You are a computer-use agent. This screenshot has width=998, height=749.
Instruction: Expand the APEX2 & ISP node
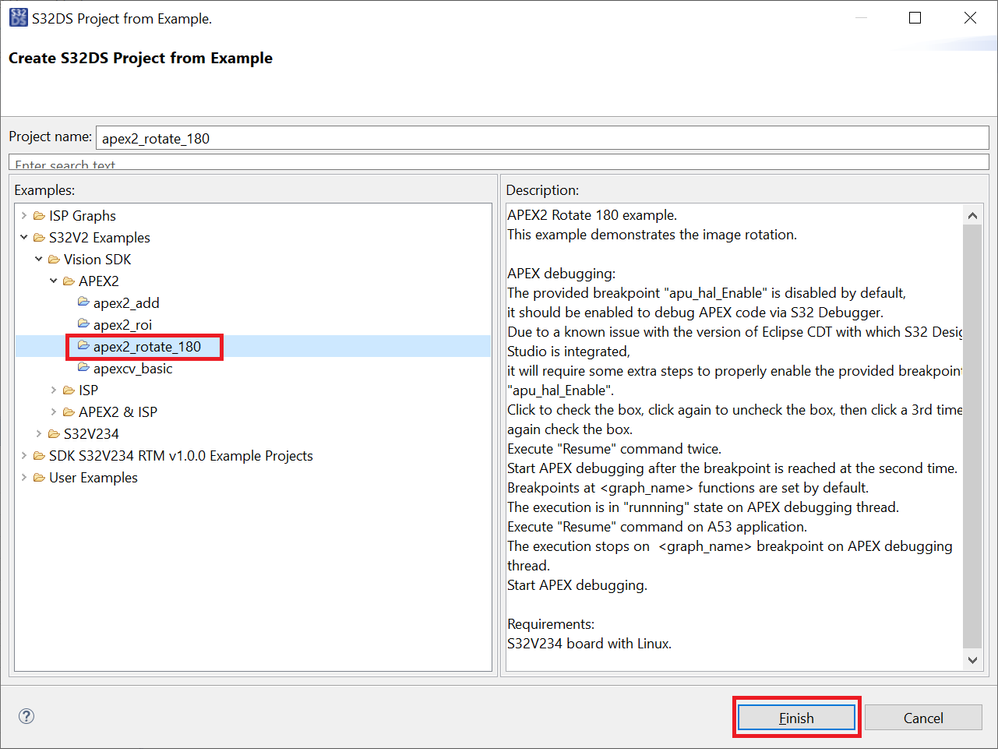[x=53, y=412]
